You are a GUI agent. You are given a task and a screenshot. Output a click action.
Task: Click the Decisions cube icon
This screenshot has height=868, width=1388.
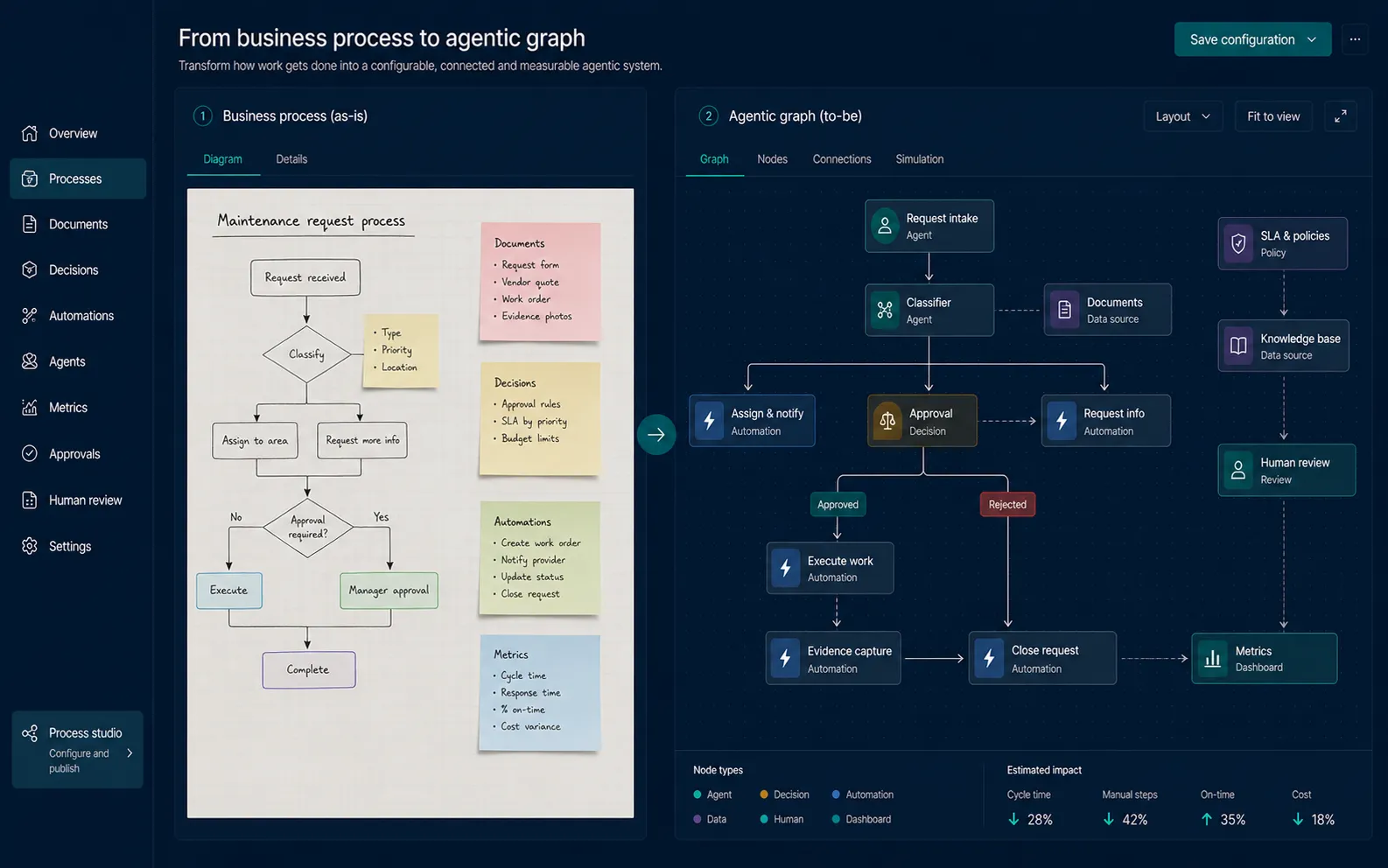[30, 269]
